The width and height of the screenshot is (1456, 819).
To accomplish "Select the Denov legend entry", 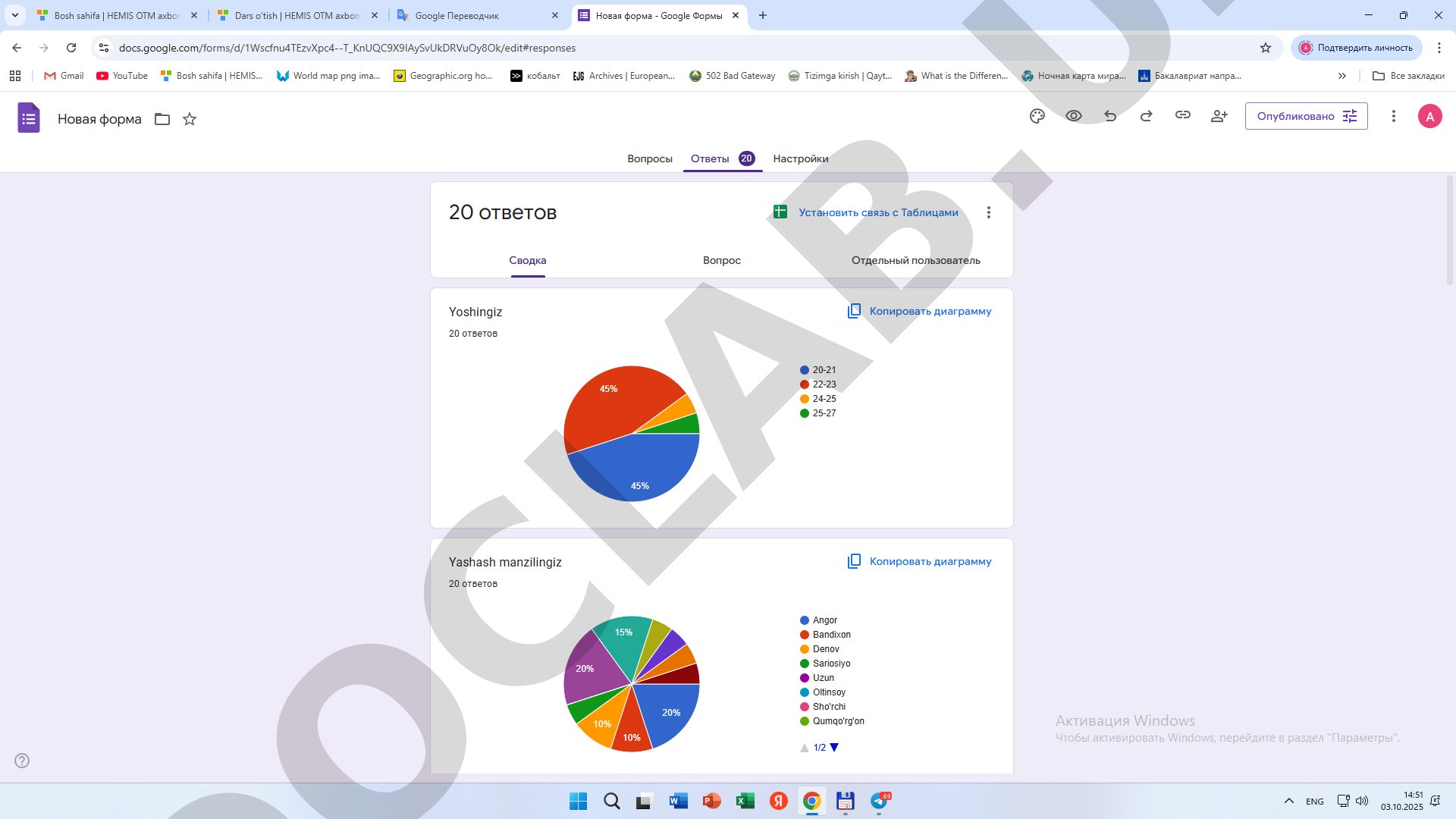I will [820, 649].
